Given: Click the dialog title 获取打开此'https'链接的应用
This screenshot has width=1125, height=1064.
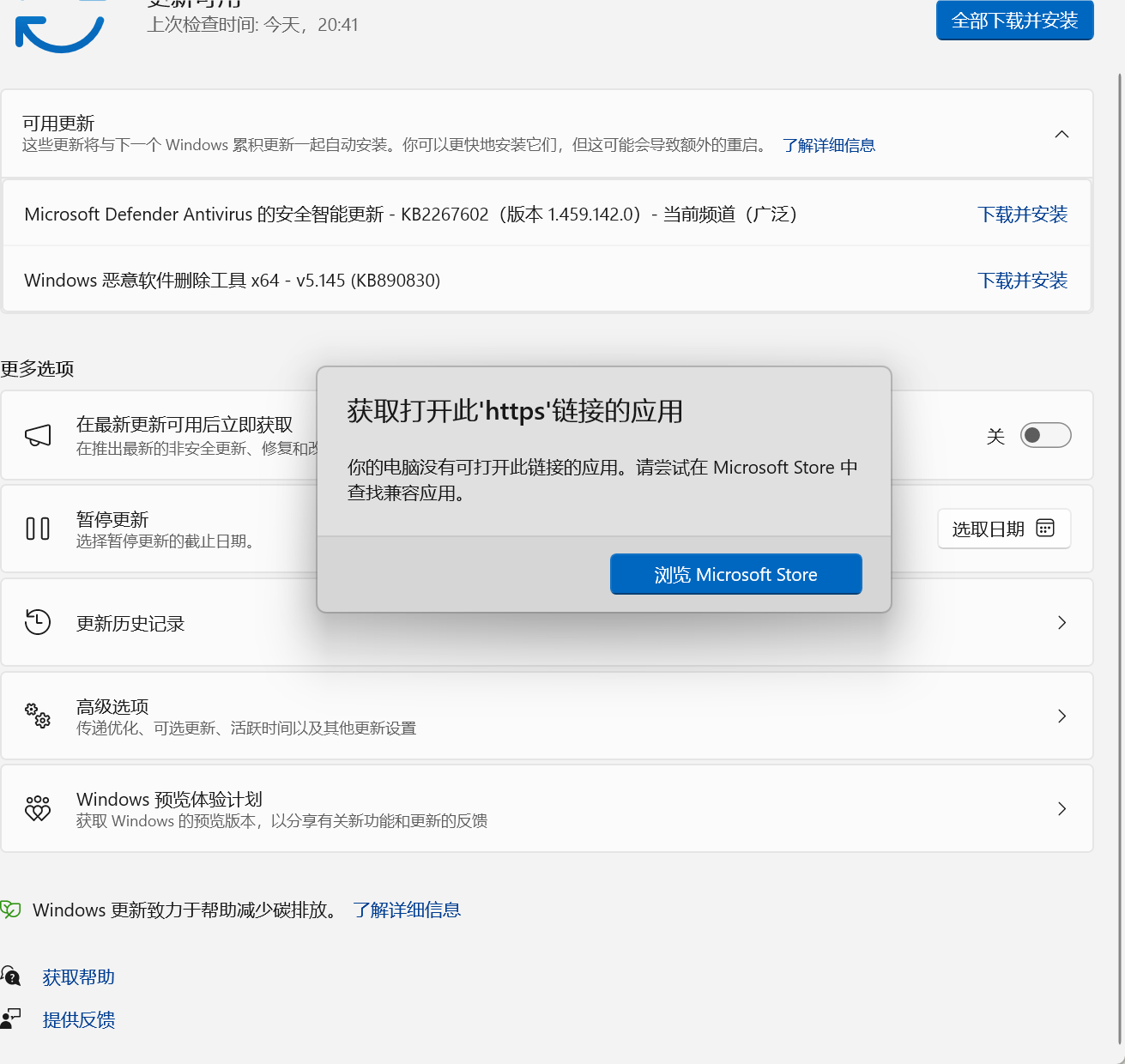Looking at the screenshot, I should tap(515, 411).
